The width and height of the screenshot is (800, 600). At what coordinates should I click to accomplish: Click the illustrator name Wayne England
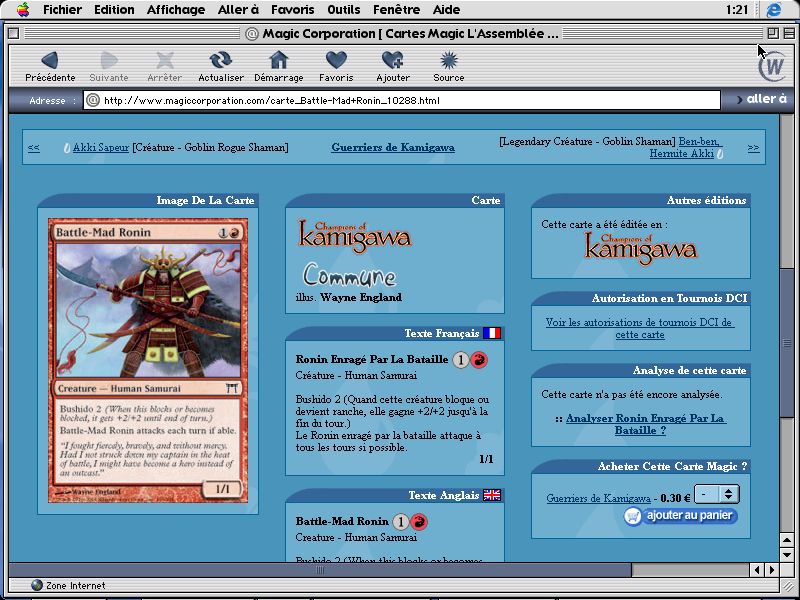click(x=361, y=297)
